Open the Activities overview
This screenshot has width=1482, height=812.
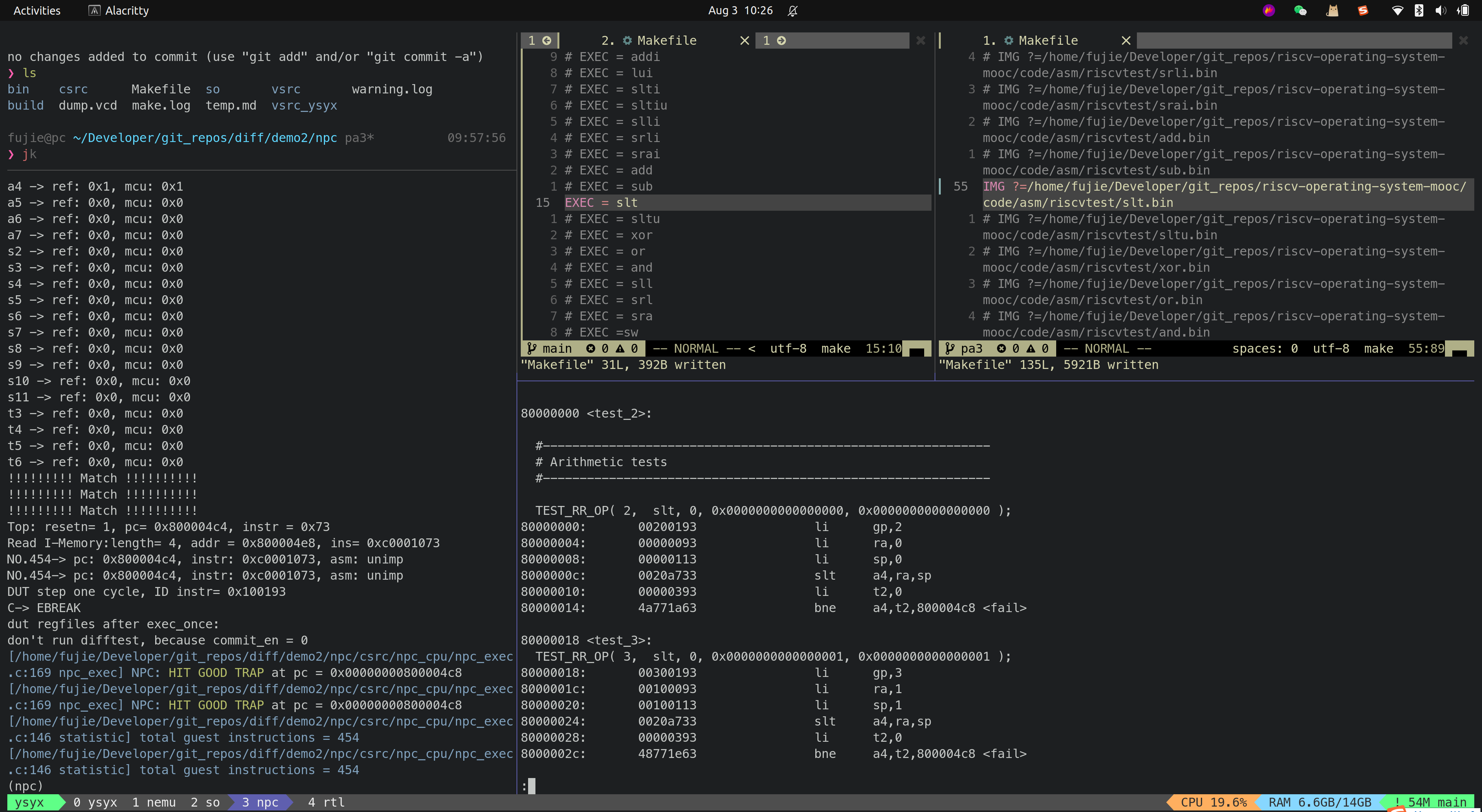point(37,10)
